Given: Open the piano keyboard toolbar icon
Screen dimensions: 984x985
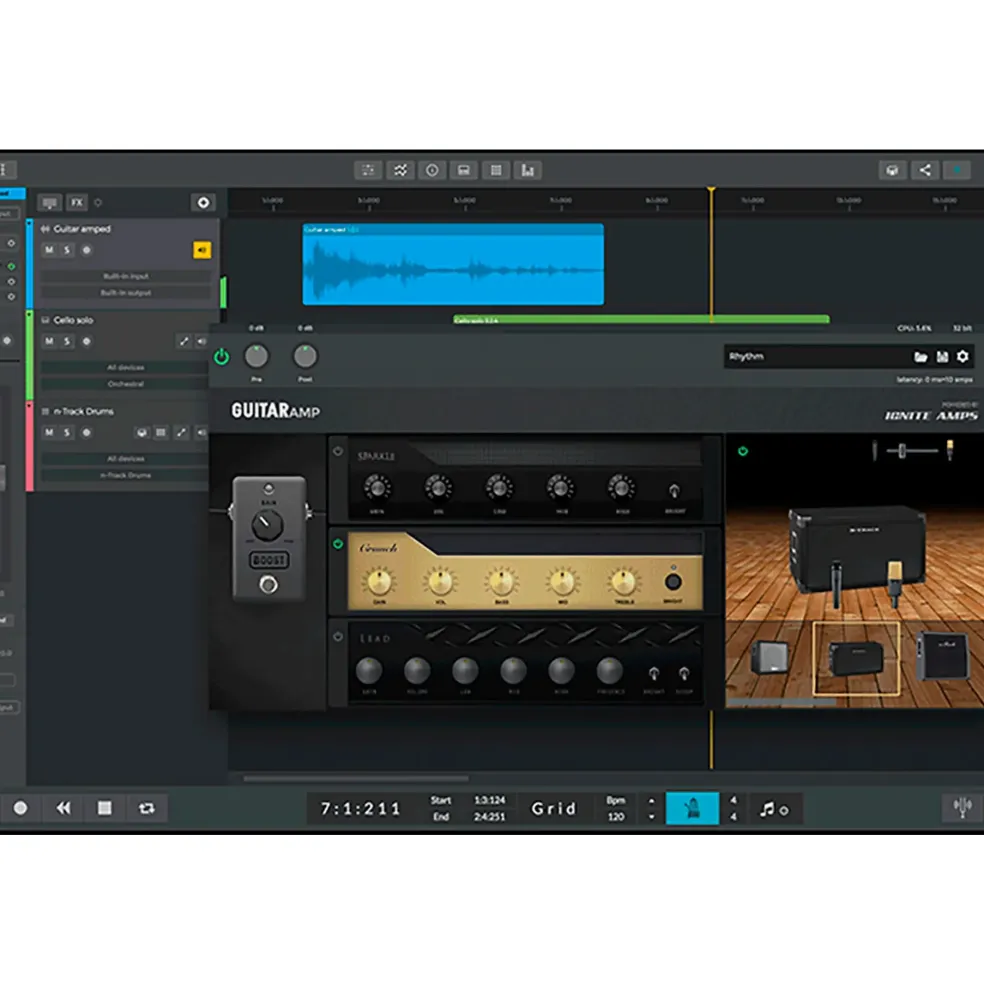Looking at the screenshot, I should tap(464, 170).
